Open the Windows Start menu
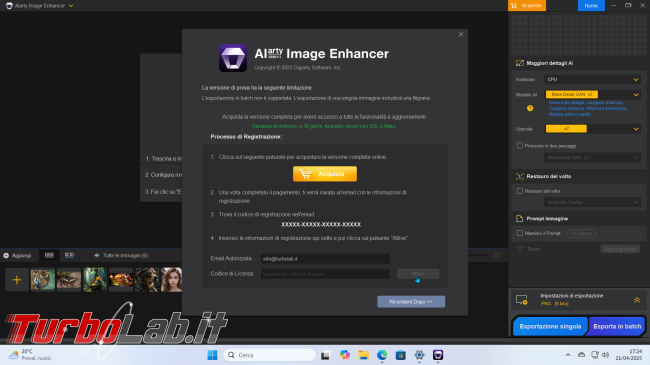 [x=212, y=355]
